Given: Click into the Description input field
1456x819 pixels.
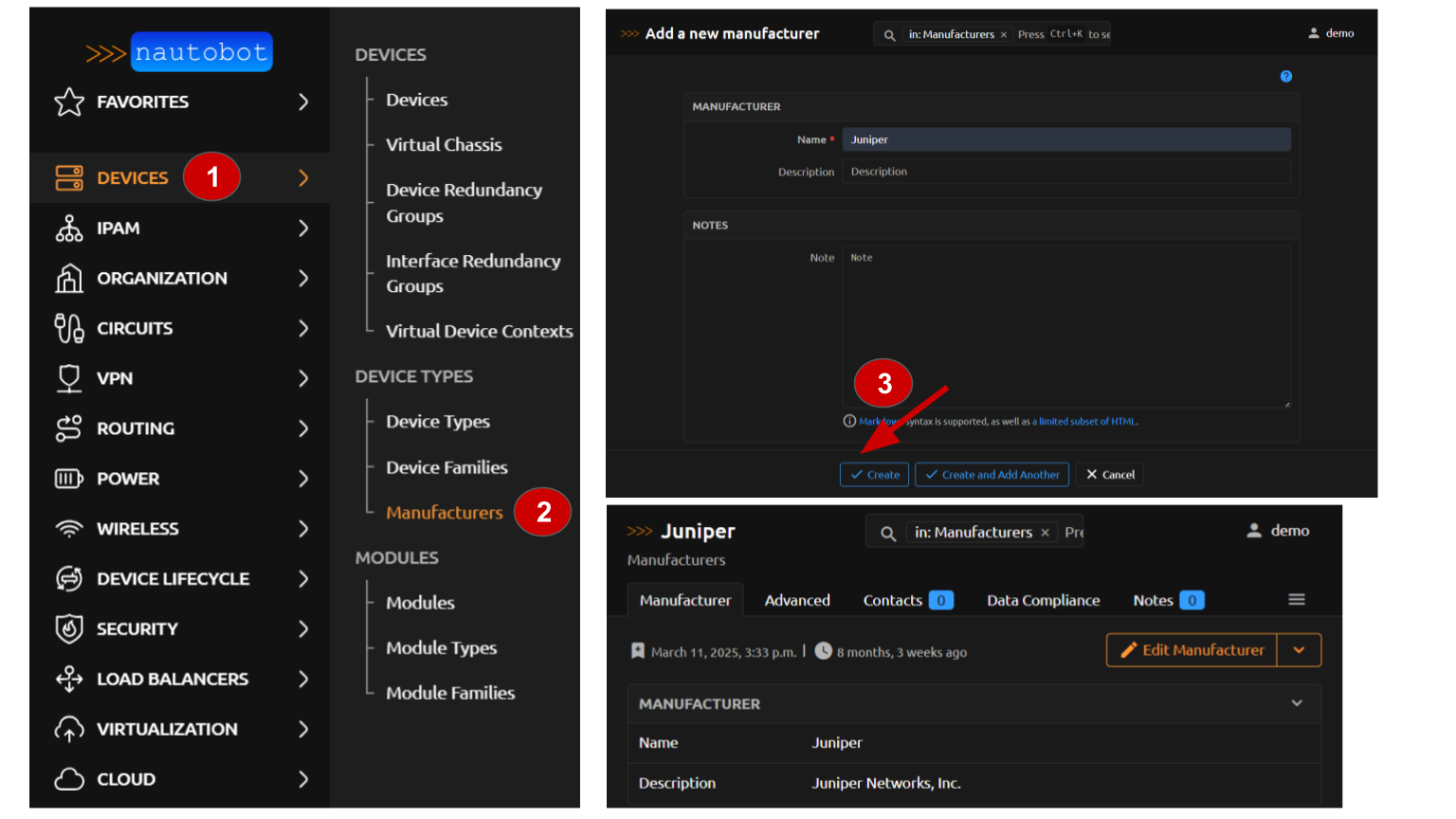Looking at the screenshot, I should click(x=1066, y=172).
